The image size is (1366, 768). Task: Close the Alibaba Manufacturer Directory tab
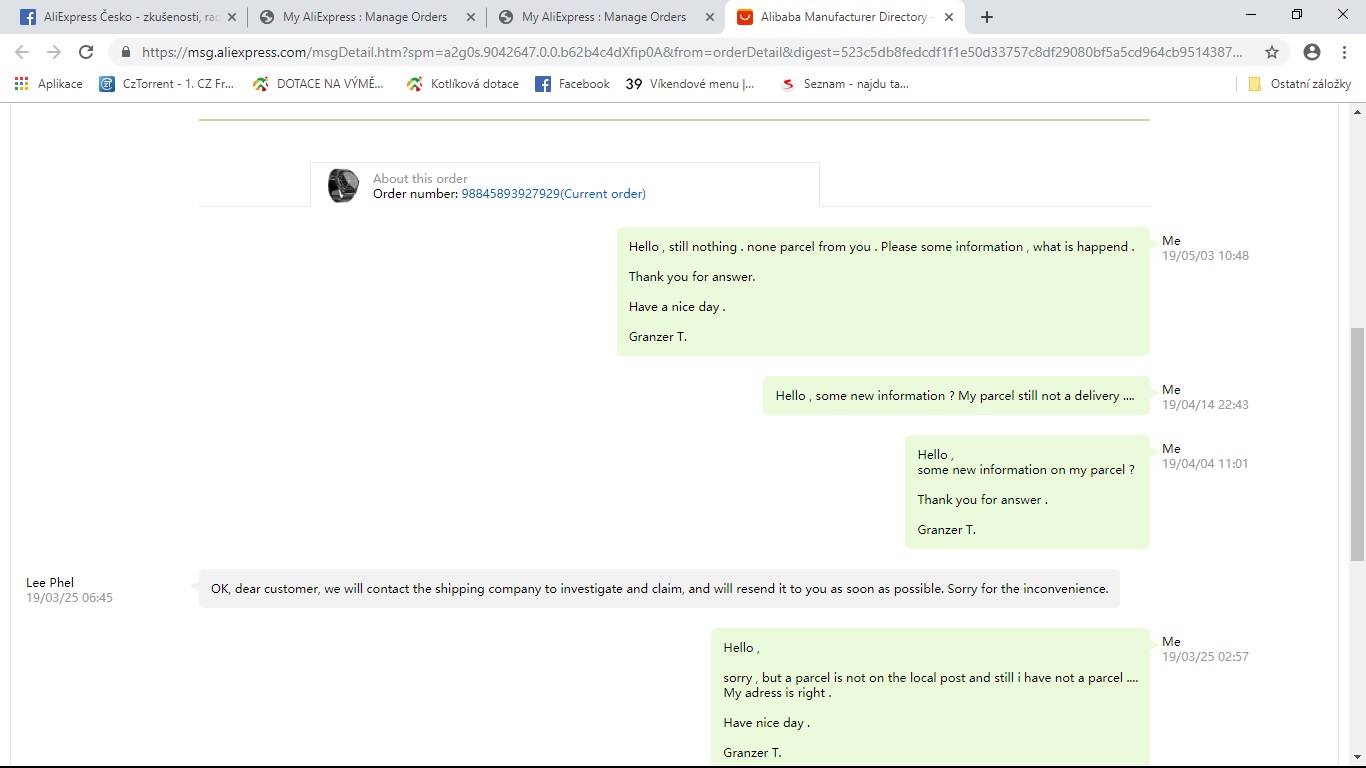pyautogui.click(x=949, y=17)
